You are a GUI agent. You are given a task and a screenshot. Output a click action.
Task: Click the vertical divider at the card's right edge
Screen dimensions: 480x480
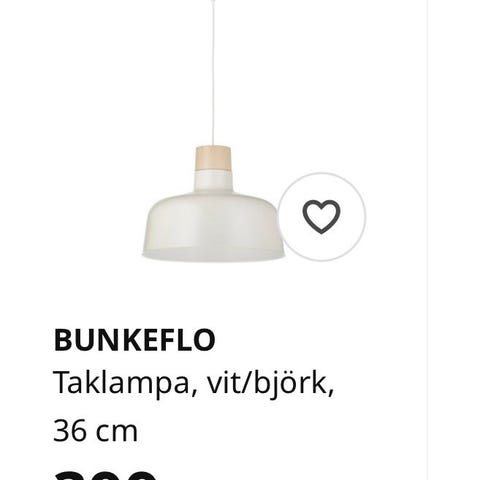427,240
